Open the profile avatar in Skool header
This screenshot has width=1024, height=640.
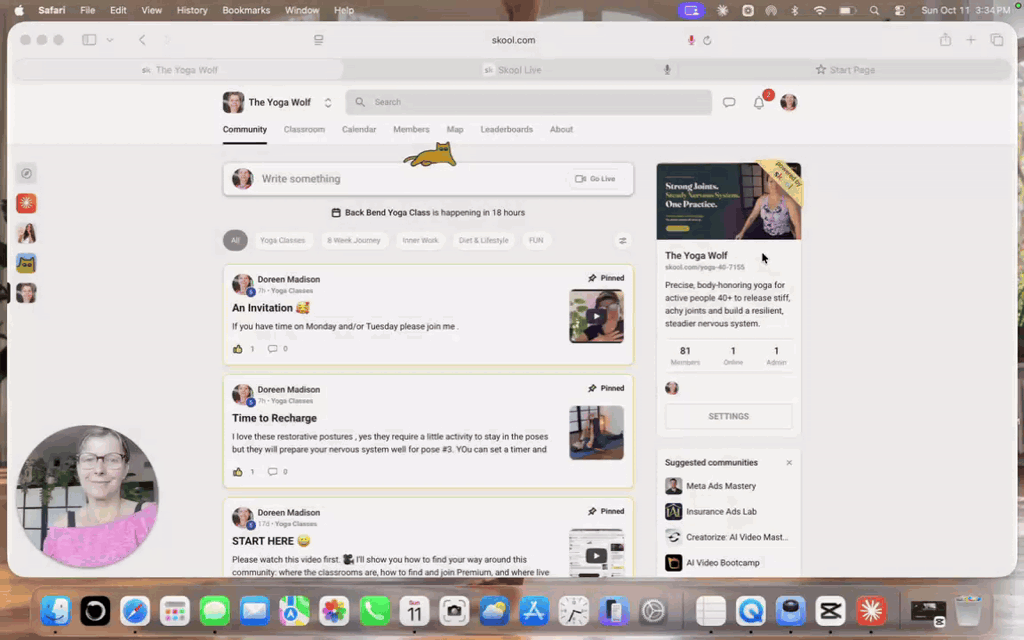click(789, 103)
